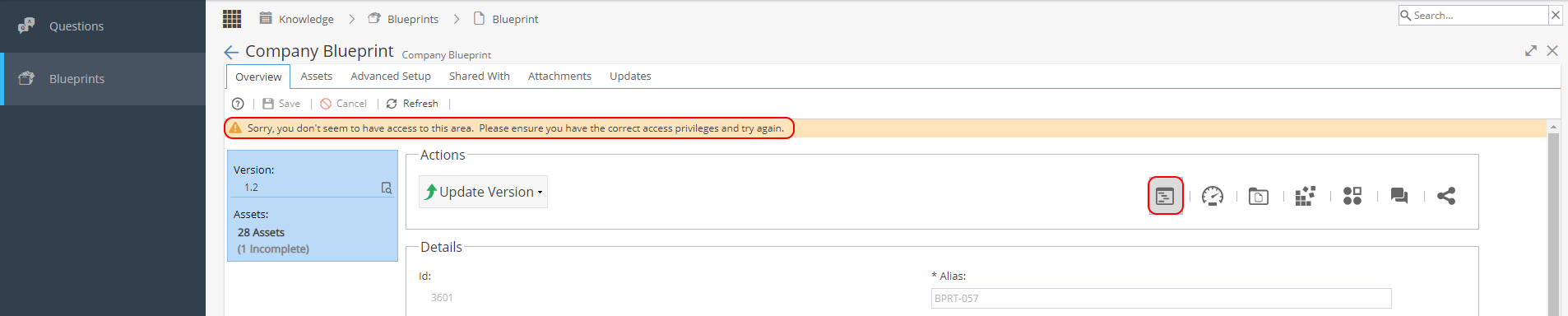
Task: Click the help question mark icon
Action: [238, 104]
